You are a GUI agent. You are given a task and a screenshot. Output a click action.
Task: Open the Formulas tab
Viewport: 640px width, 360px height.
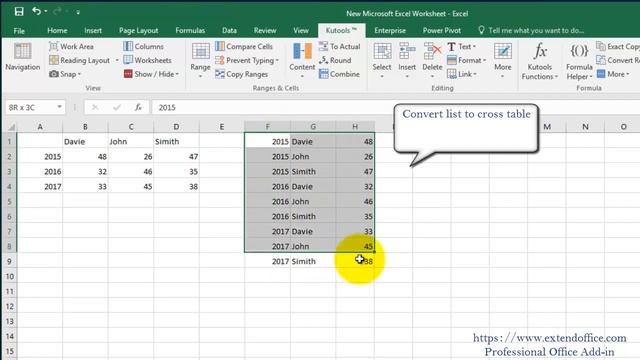(x=190, y=31)
